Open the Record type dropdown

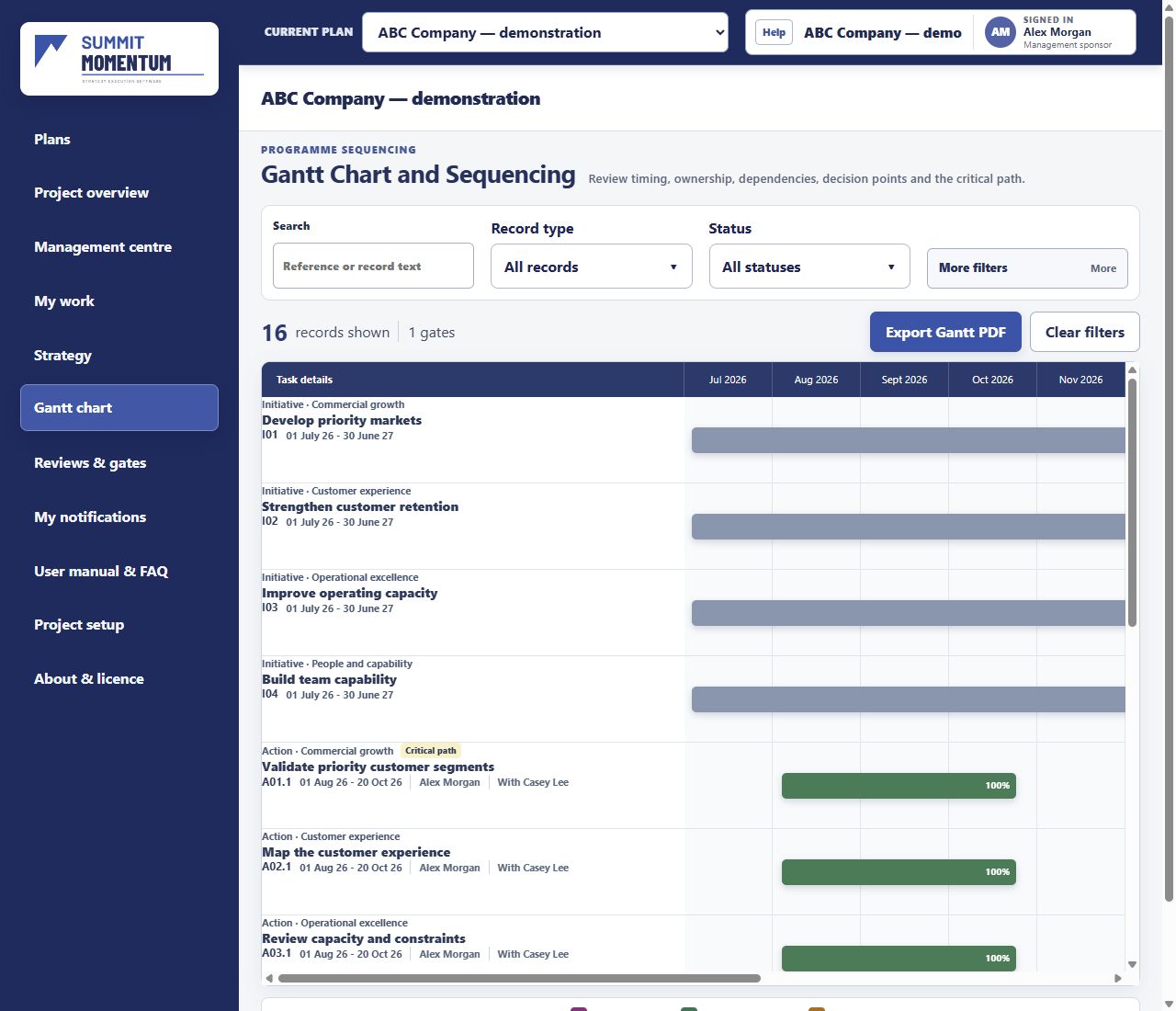click(x=592, y=267)
